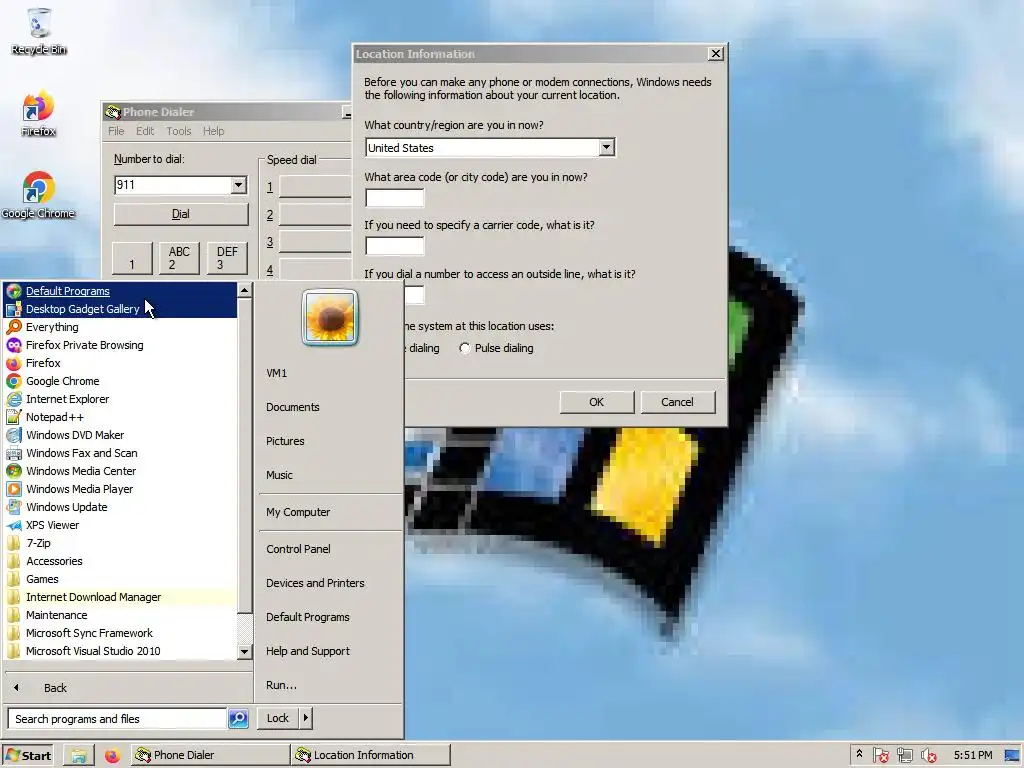This screenshot has width=1024, height=768.
Task: Click the 1 keypad button
Action: tap(132, 258)
